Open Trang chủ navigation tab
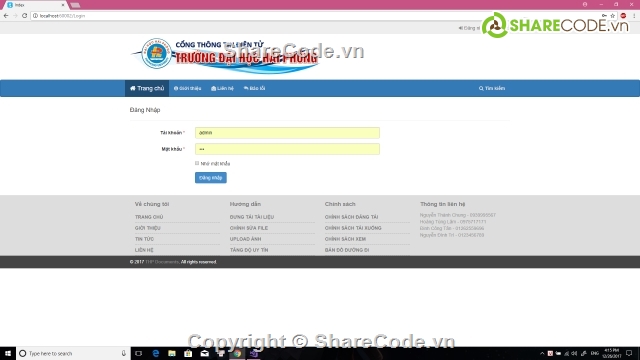Viewport: 640px width, 360px height. 147,88
